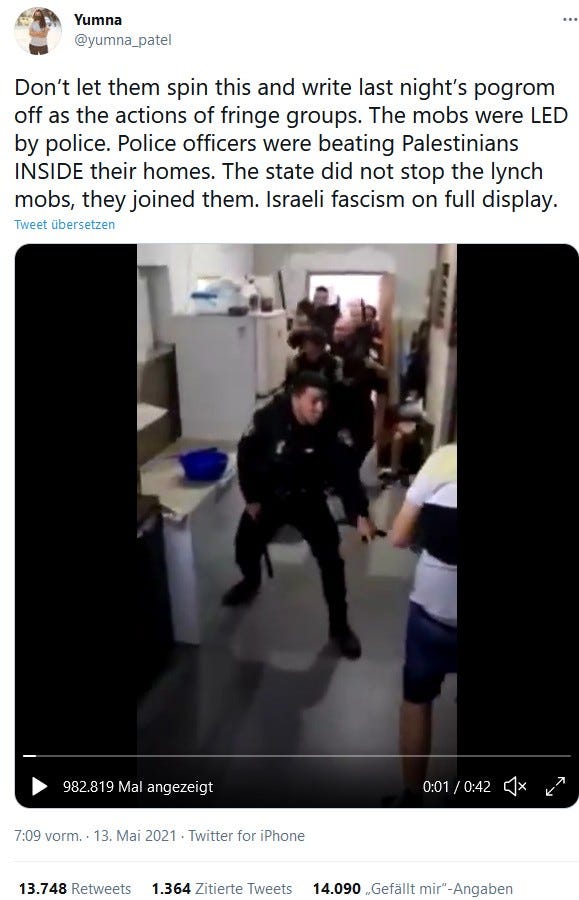
Task: Open the 7:09 vorm. 13. Mai 2021 timestamp
Action: [x=95, y=836]
